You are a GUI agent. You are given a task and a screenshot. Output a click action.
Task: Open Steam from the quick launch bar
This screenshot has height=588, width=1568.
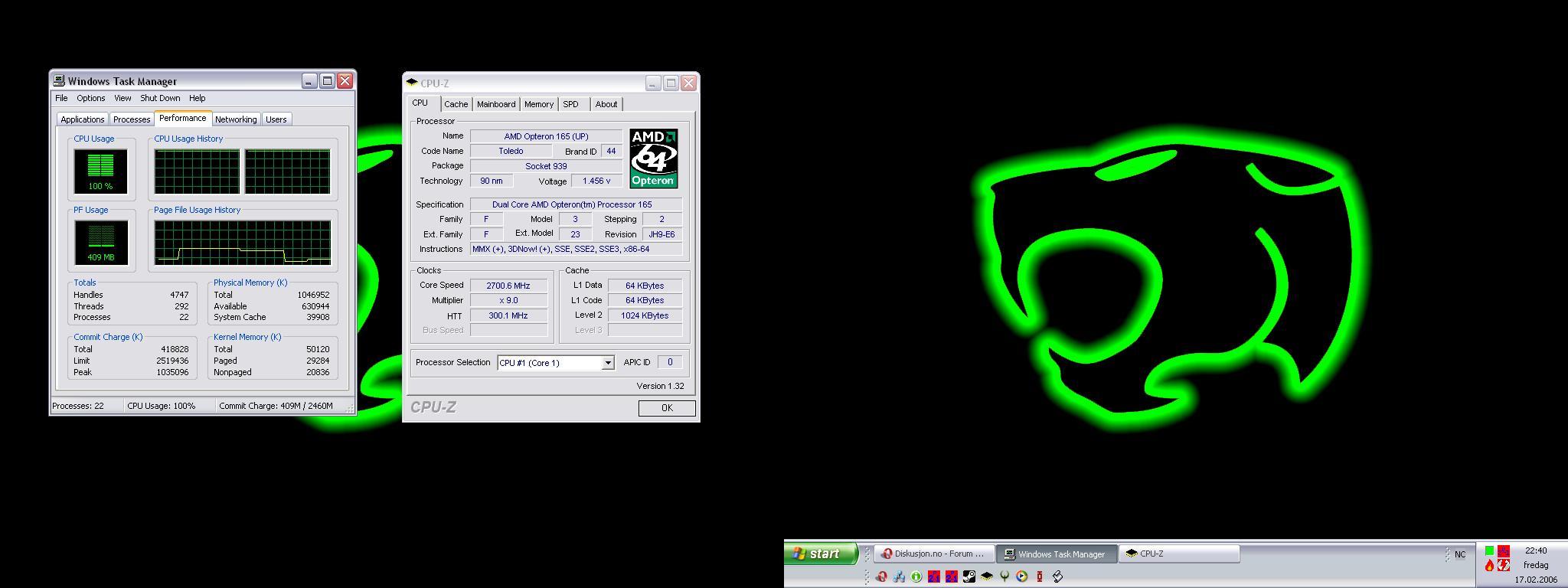coord(969,577)
